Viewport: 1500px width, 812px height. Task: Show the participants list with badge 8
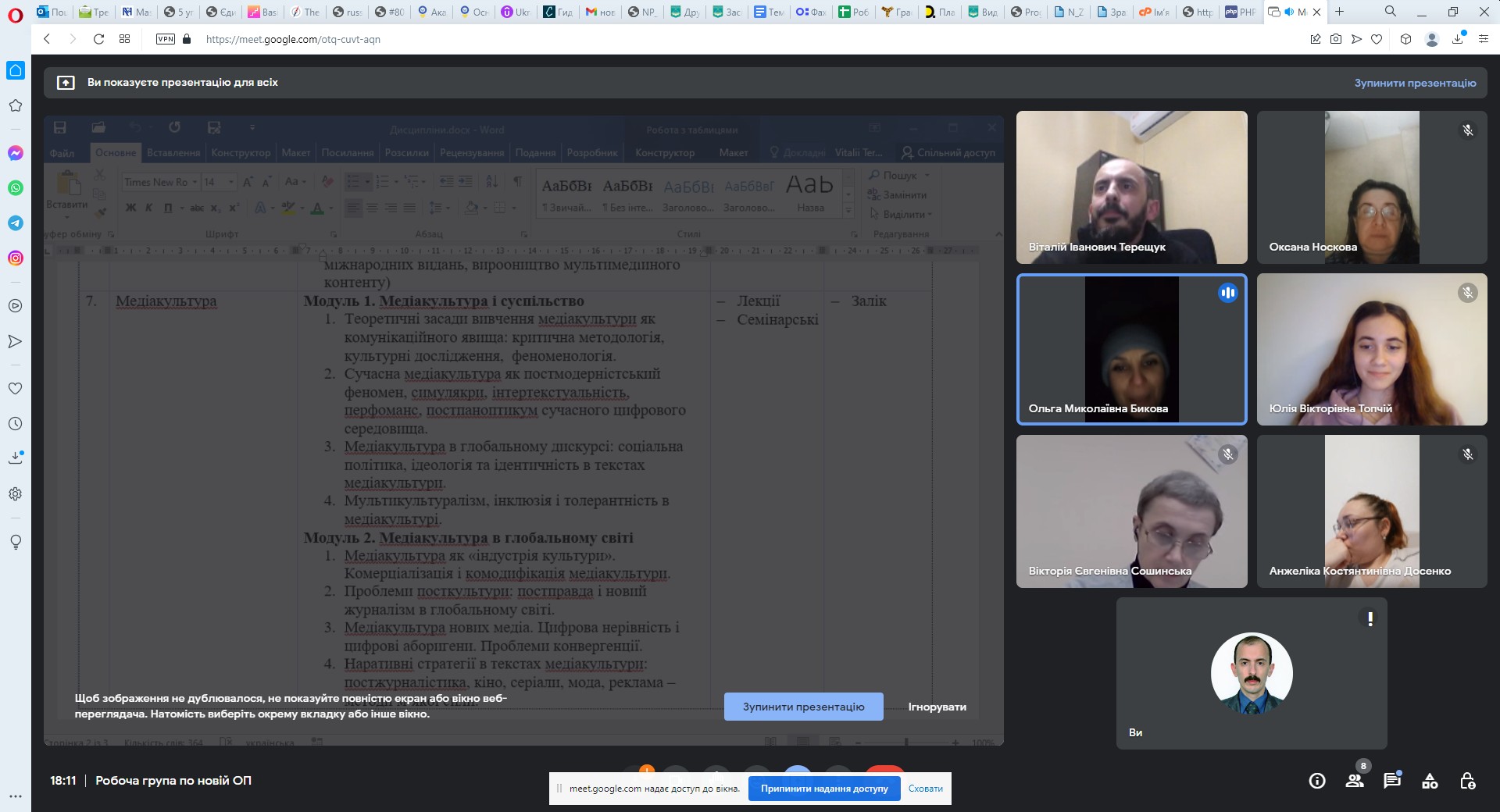point(1355,781)
